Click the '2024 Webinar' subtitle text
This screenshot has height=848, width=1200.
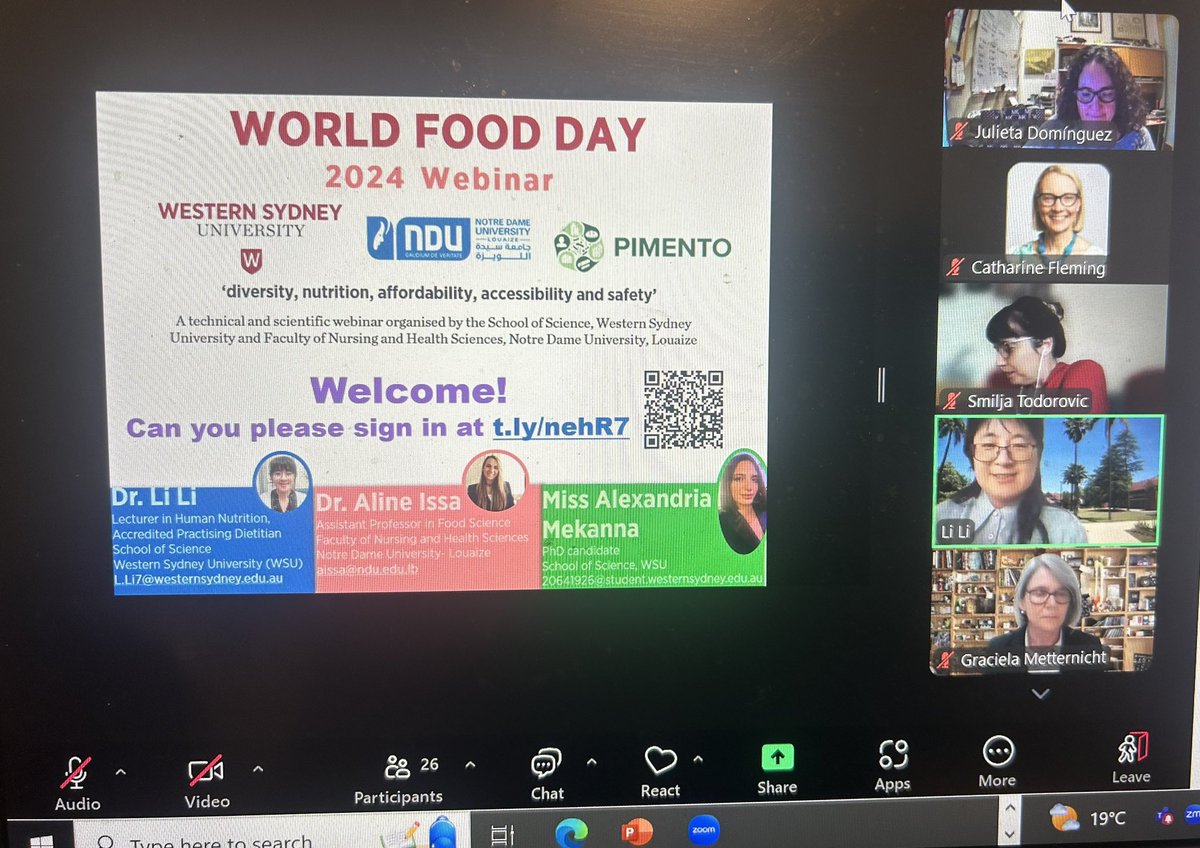tap(438, 178)
